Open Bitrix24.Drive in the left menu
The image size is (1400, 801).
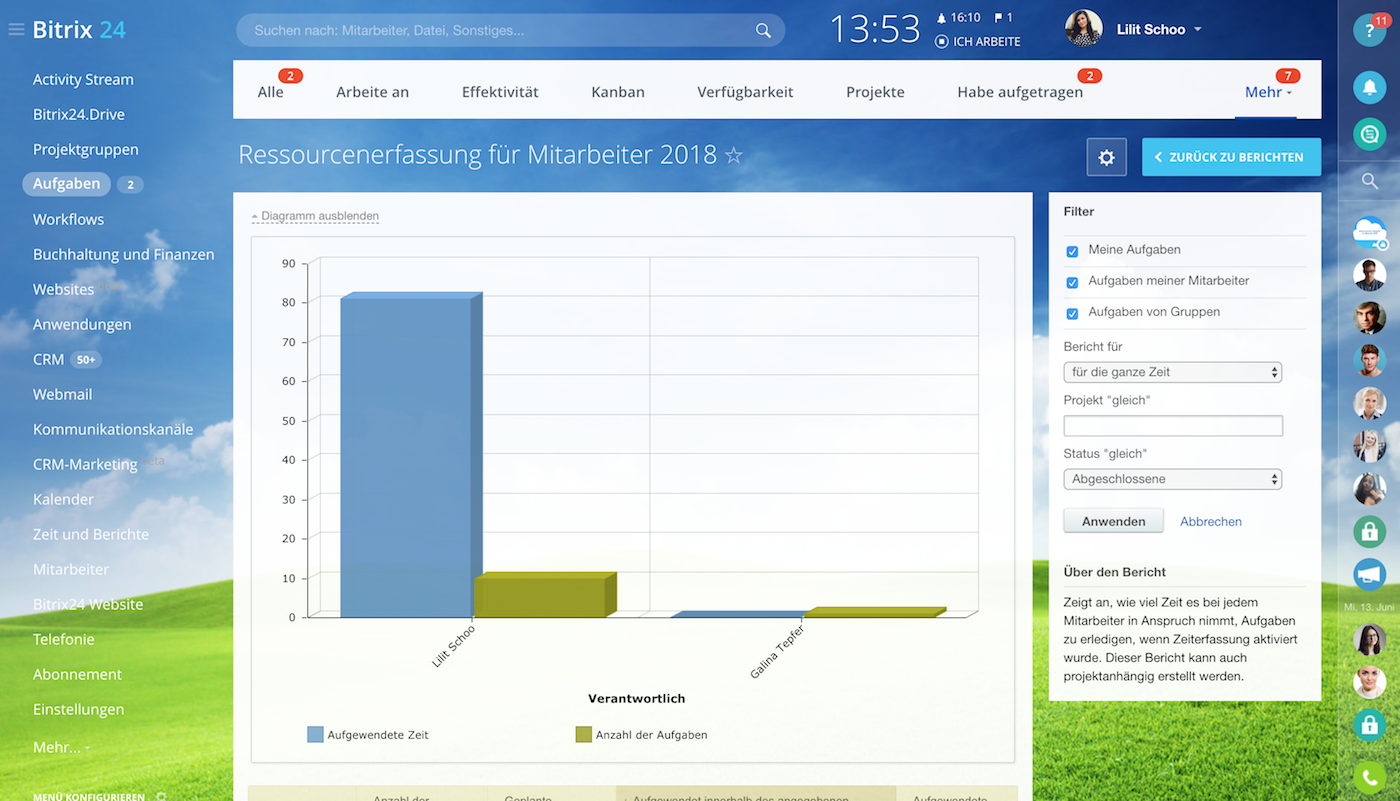click(79, 114)
